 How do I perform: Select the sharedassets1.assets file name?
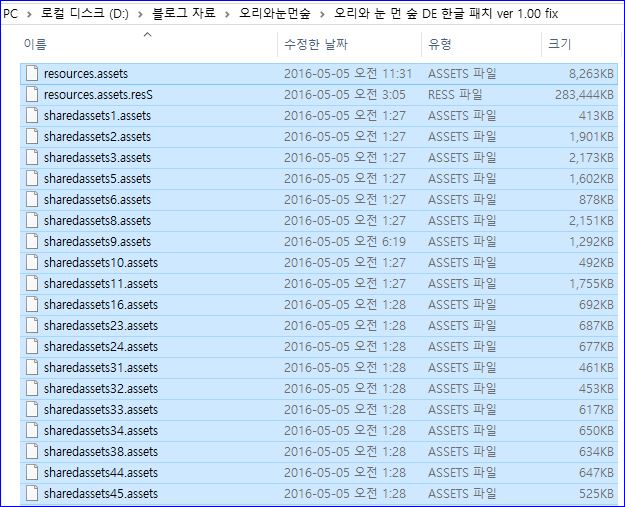(97, 116)
